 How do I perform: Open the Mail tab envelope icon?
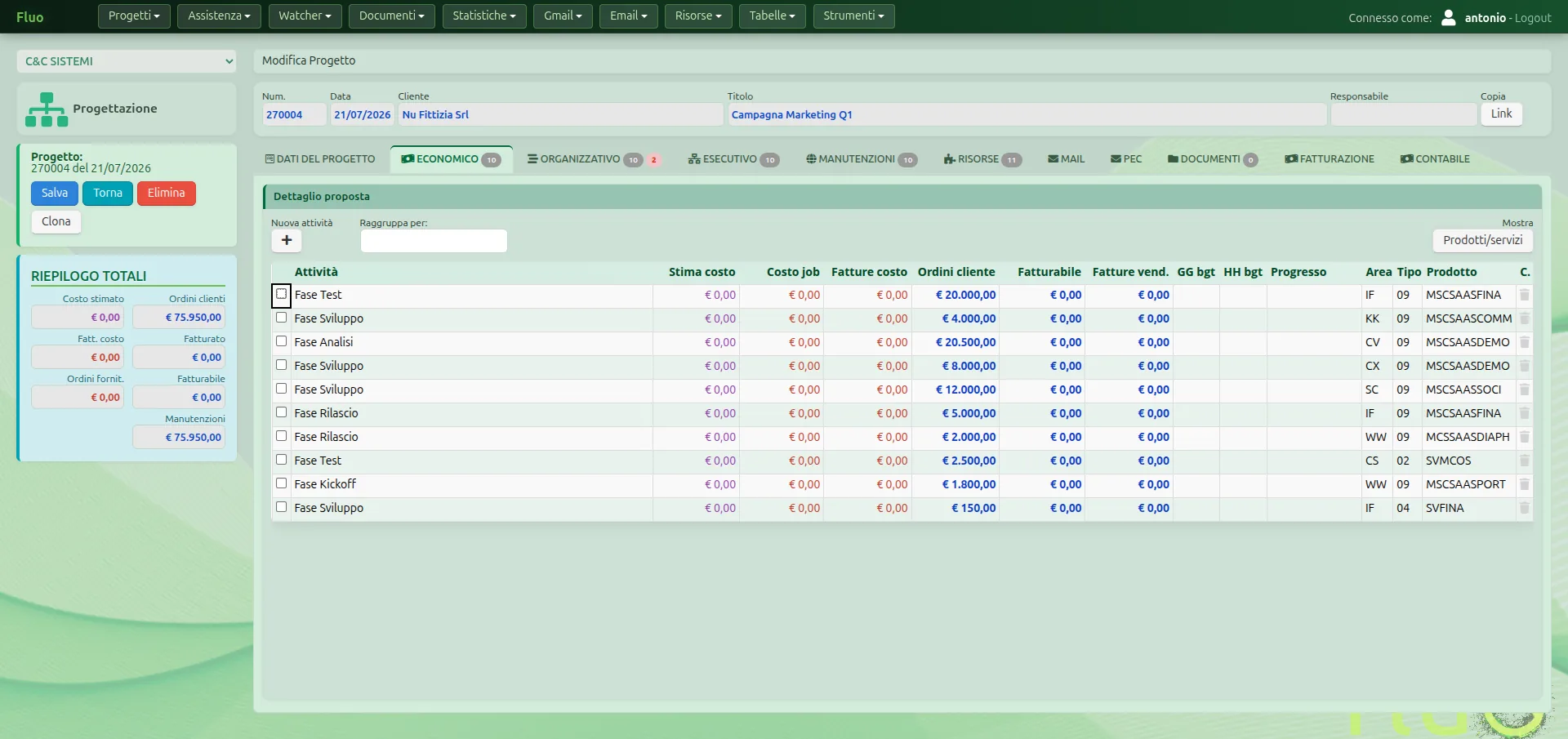(1053, 159)
